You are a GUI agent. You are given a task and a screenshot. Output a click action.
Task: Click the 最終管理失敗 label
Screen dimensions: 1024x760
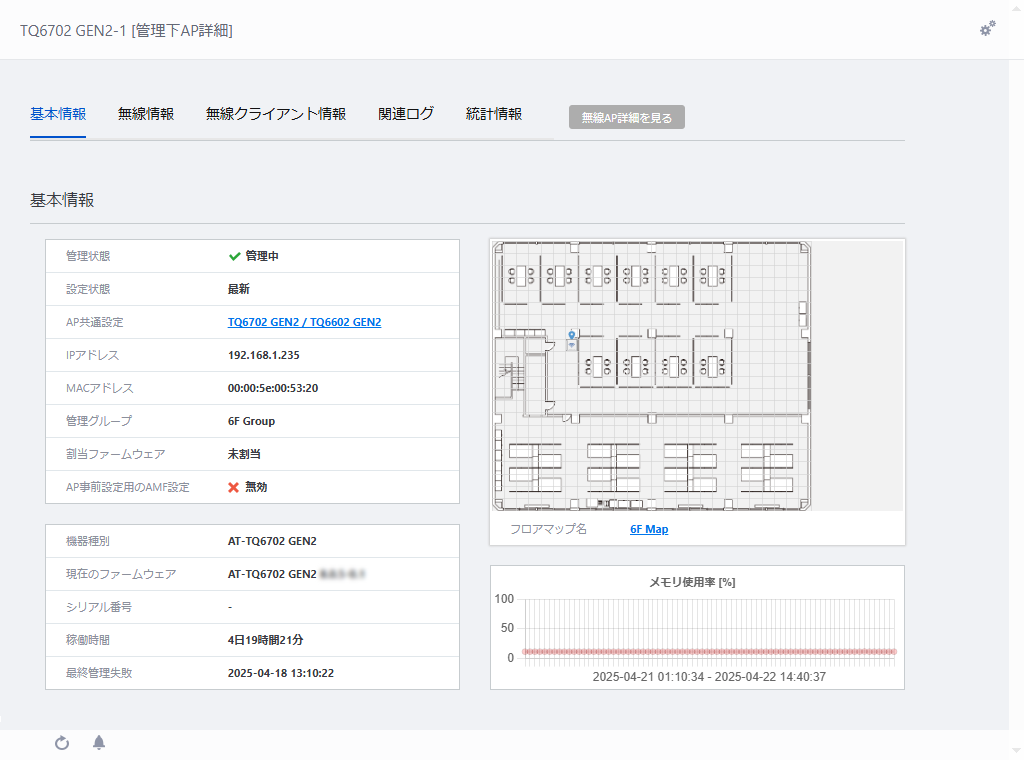99,673
